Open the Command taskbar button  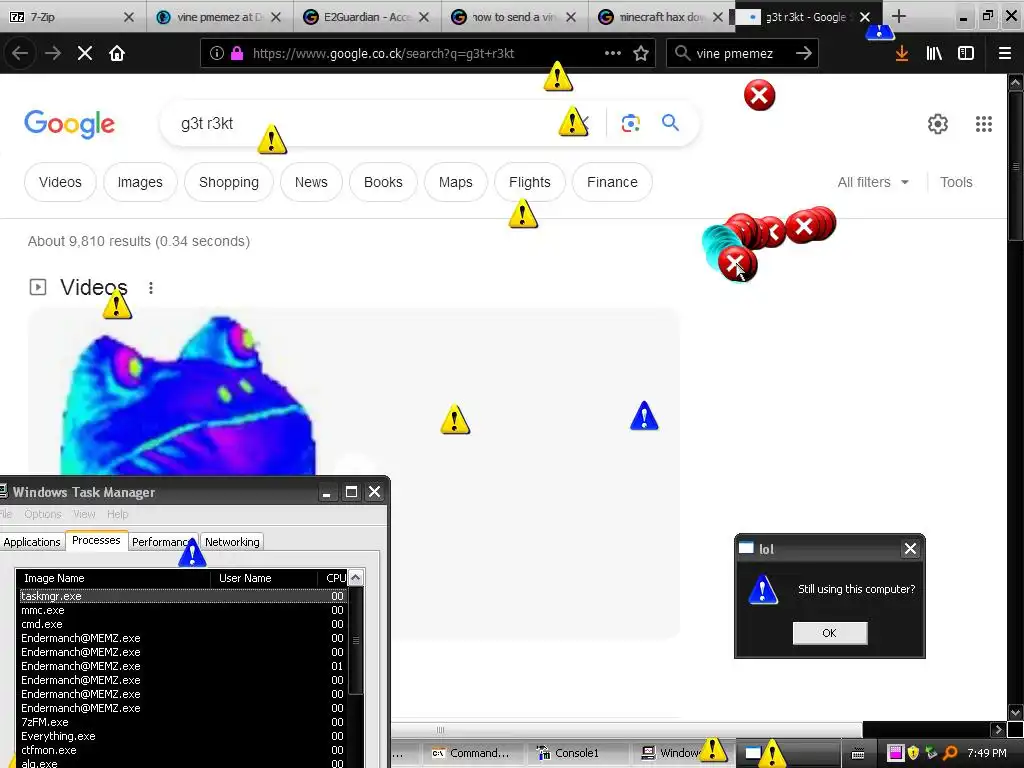(x=472, y=753)
